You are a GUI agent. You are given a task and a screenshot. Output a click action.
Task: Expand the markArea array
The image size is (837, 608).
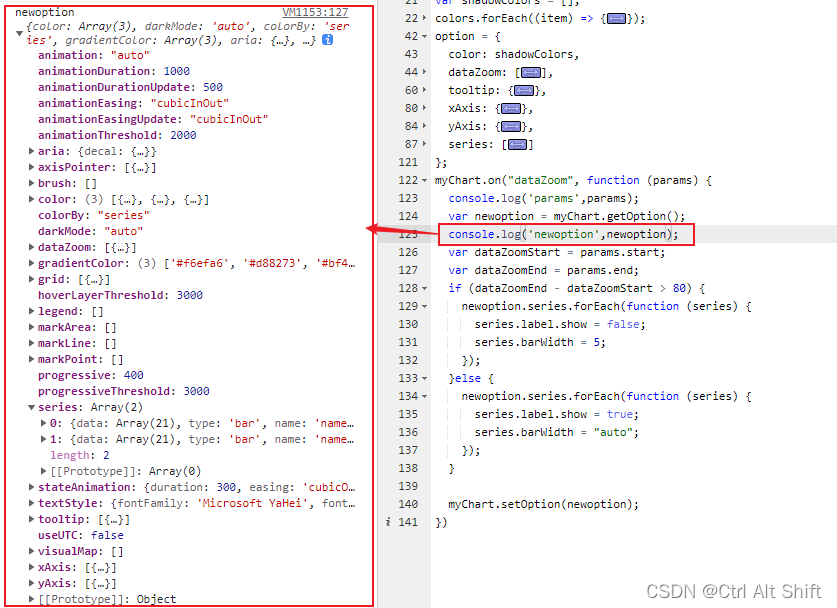pos(31,327)
